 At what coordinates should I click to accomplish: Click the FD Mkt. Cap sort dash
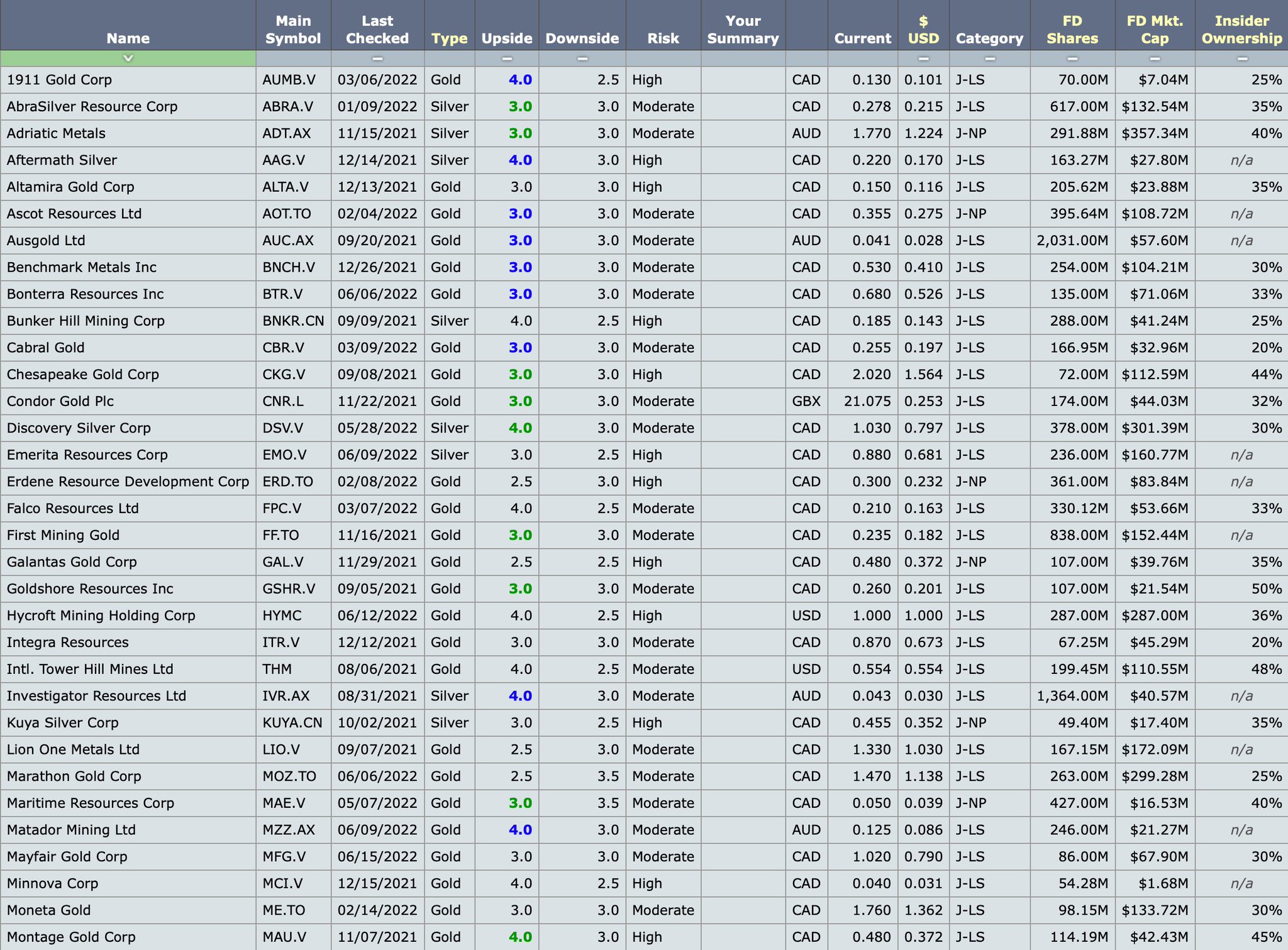click(x=1155, y=58)
